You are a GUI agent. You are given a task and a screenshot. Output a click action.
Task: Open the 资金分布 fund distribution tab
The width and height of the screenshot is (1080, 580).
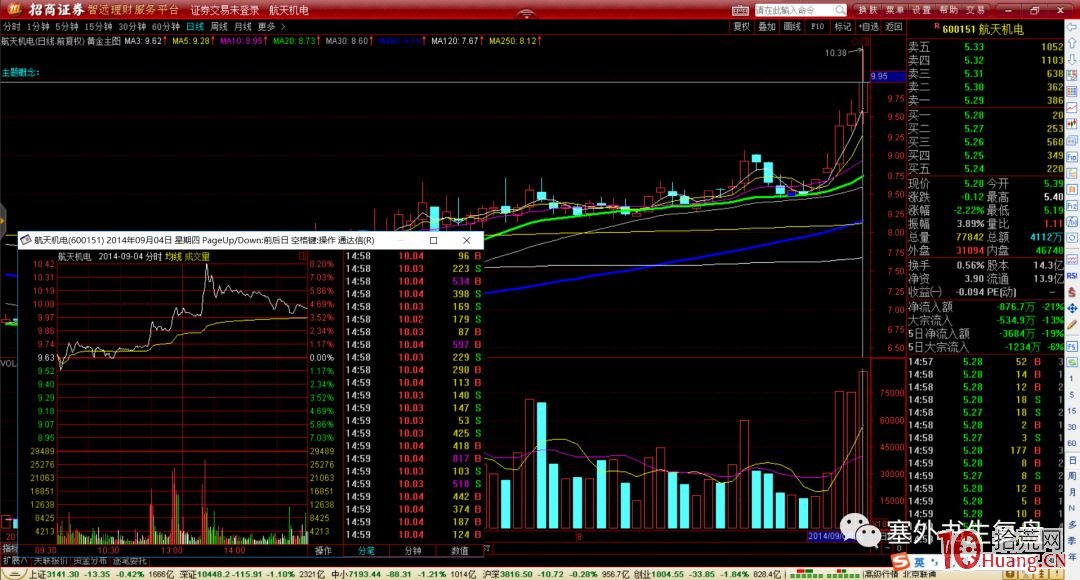(90, 561)
